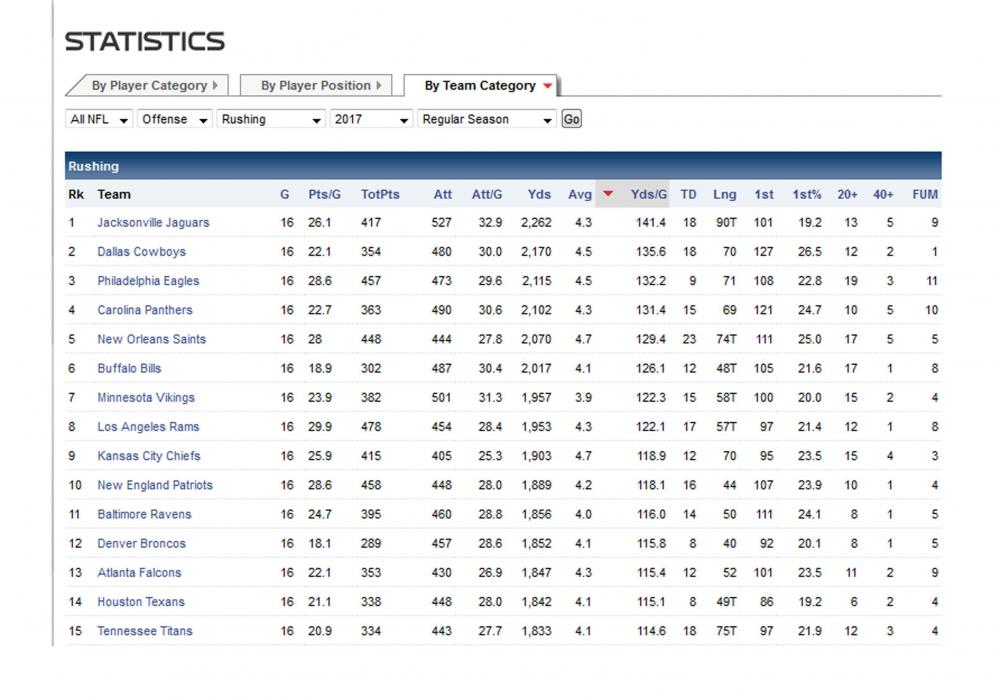Sort table by 40+ column header
Screen dimensions: 1000x699
click(x=883, y=195)
